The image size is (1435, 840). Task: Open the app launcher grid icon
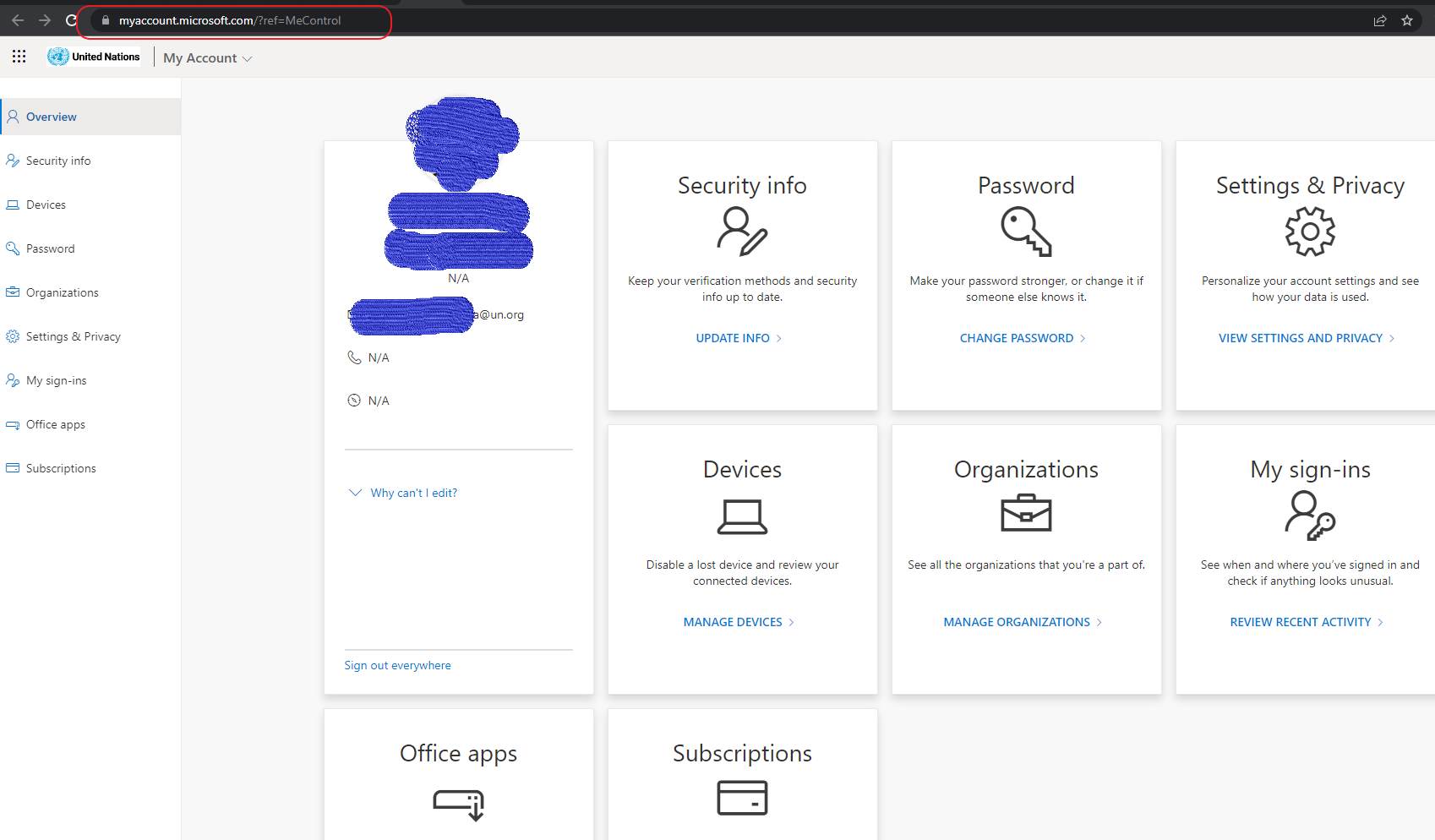pos(19,57)
